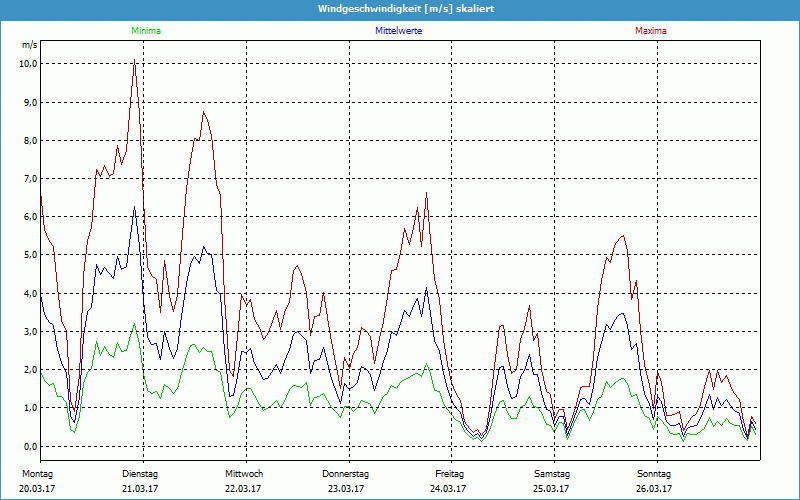Viewport: 800px width, 500px height.
Task: Click the date 21.03.17
Action: [140, 489]
